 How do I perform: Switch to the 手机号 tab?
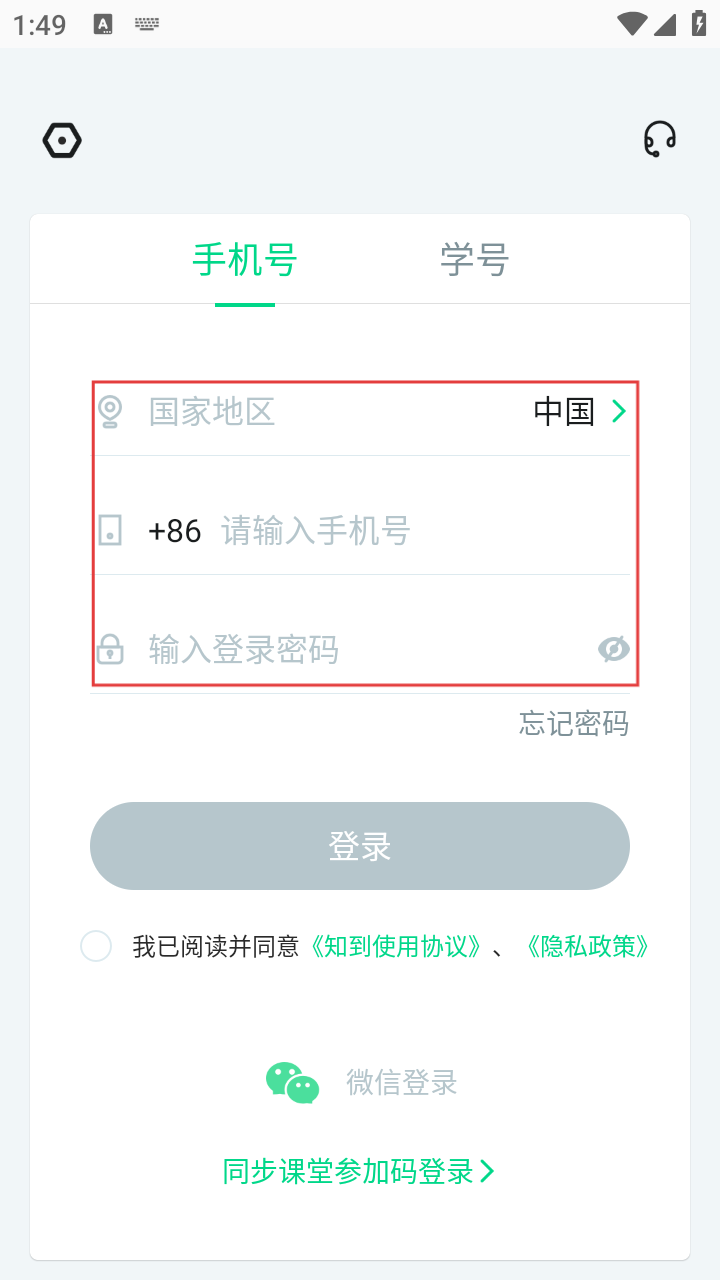pos(245,260)
